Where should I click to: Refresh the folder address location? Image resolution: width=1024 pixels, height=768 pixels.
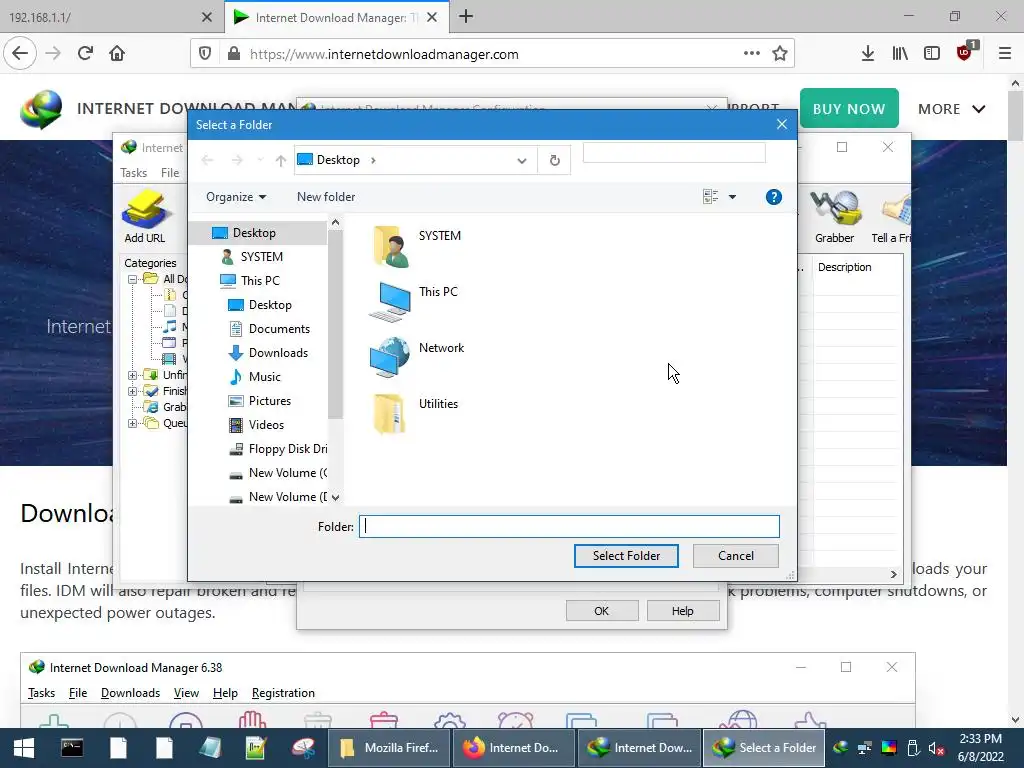click(554, 160)
